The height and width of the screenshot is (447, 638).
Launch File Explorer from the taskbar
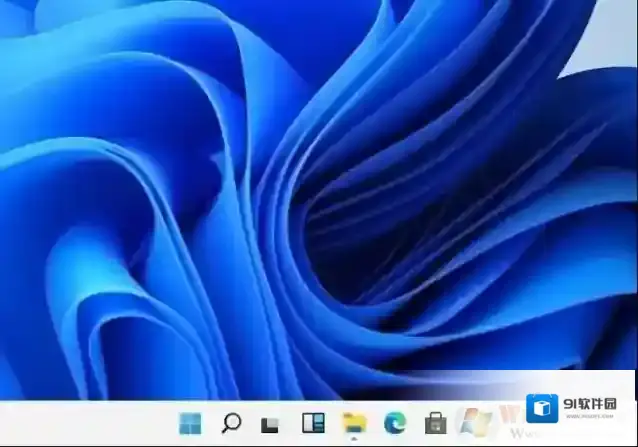click(x=353, y=422)
